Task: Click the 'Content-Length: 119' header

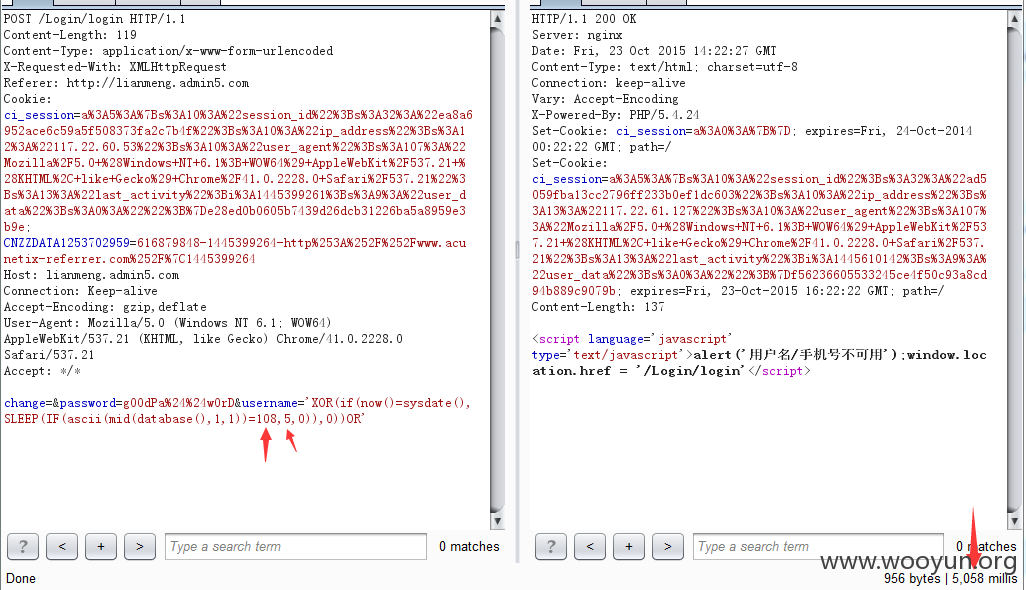Action: pyautogui.click(x=70, y=35)
